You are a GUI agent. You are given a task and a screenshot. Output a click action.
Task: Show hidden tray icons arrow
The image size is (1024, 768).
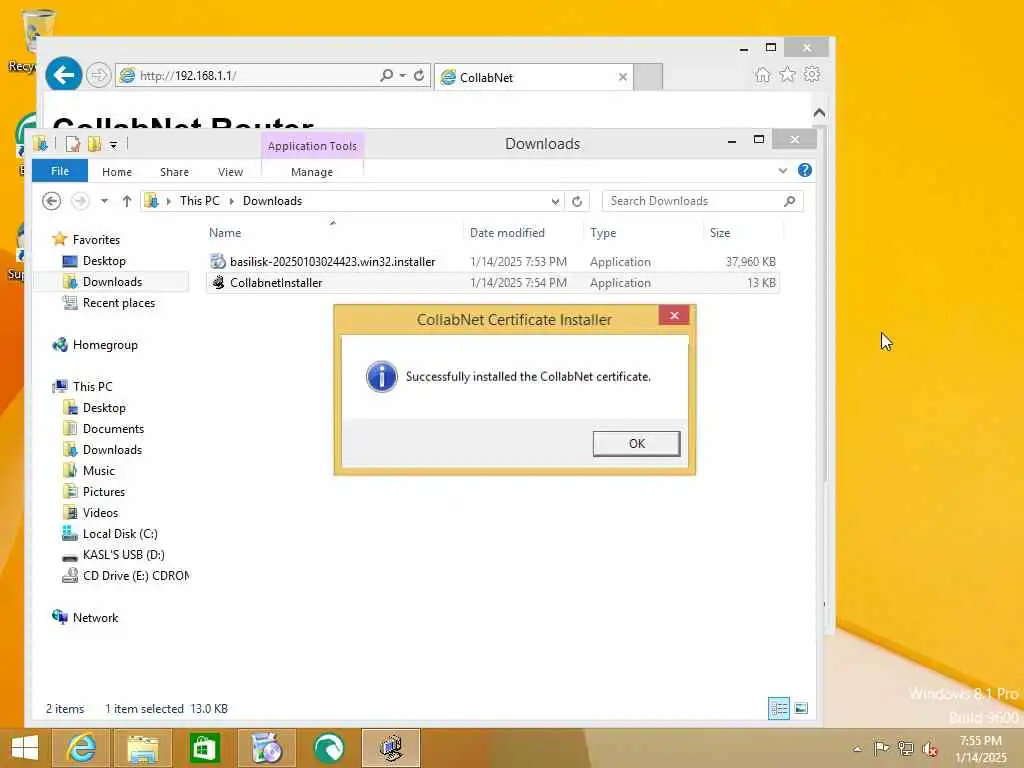857,749
